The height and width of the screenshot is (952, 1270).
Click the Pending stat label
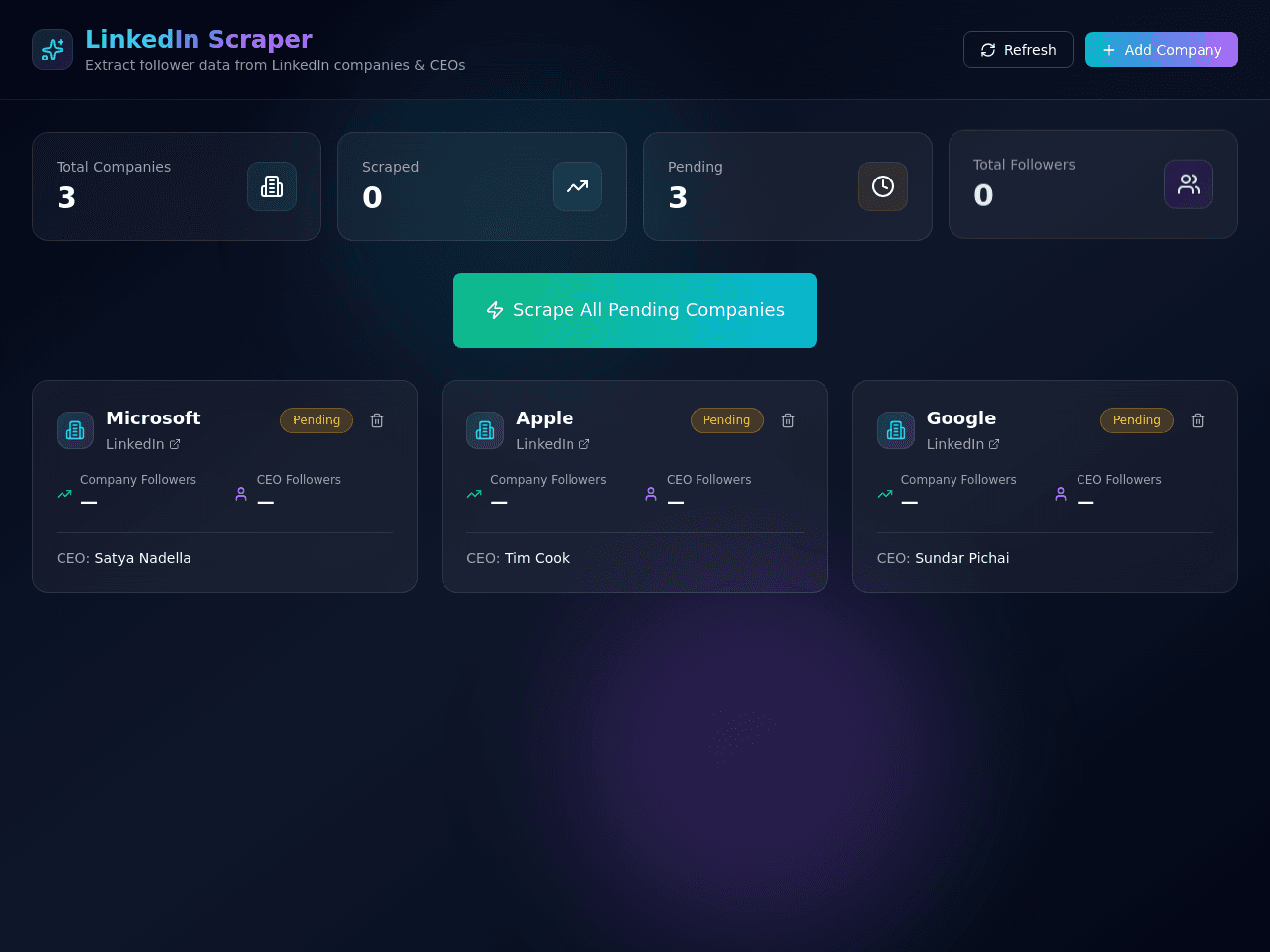click(696, 167)
